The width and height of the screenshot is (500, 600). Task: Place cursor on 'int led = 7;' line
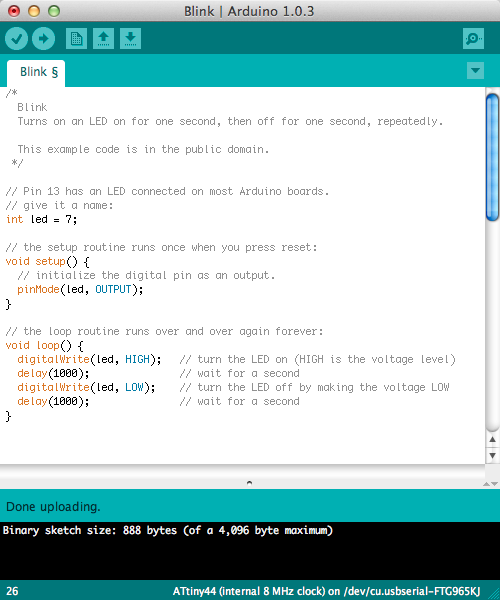41,220
